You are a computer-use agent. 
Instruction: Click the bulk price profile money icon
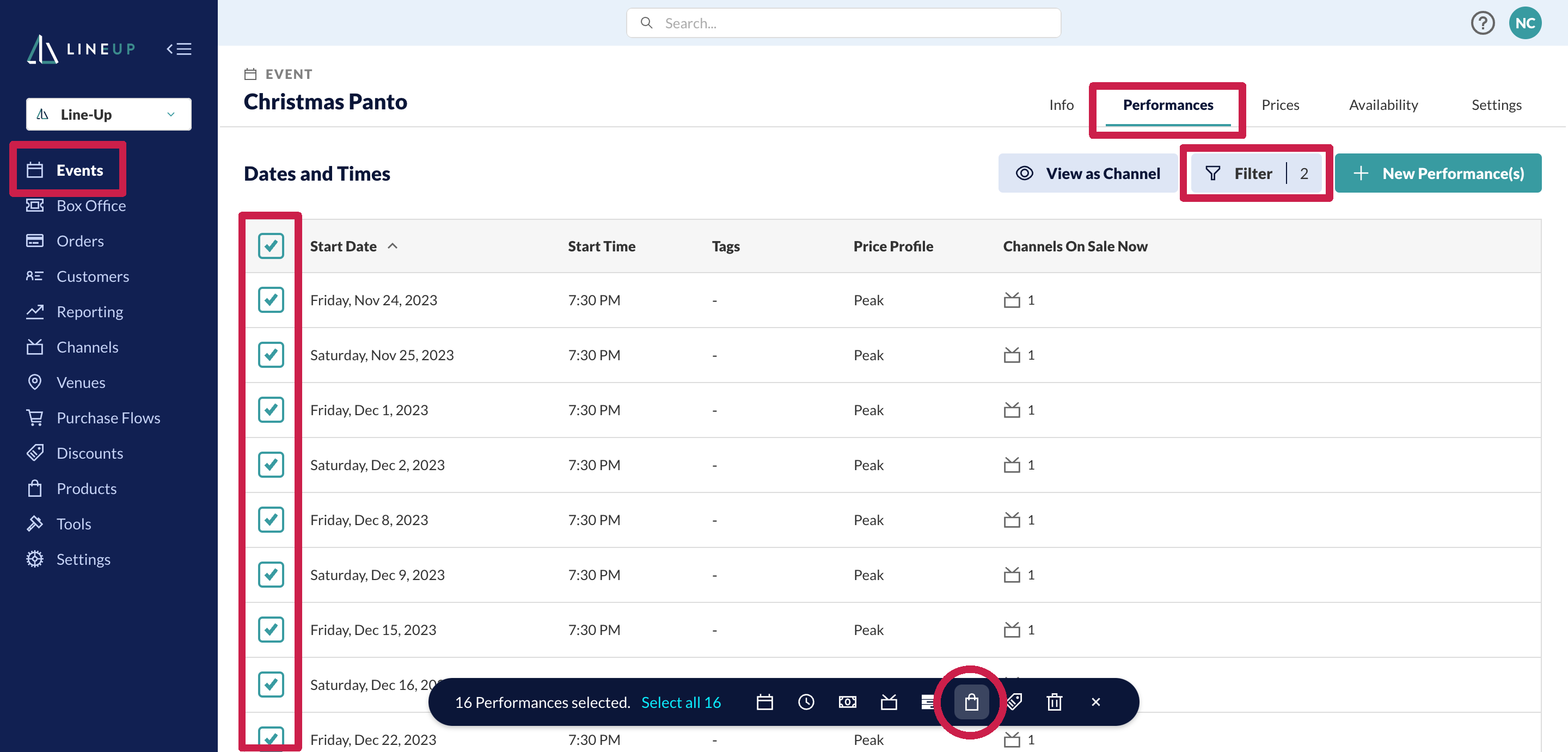coord(847,702)
